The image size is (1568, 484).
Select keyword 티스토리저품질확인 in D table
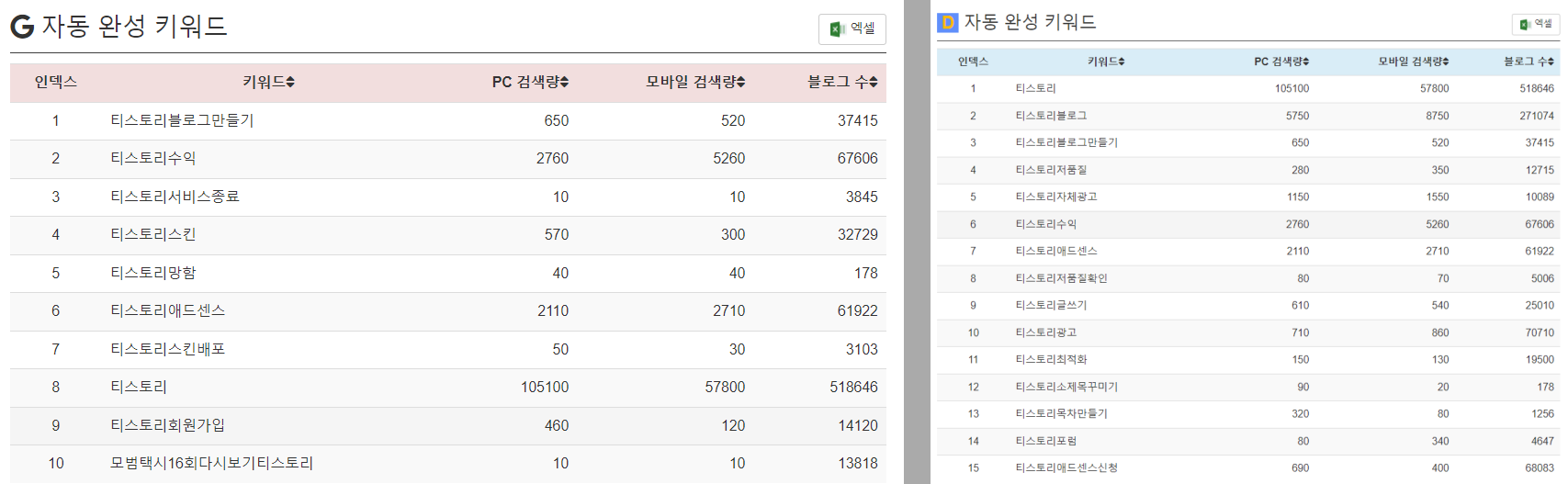coord(1061,278)
